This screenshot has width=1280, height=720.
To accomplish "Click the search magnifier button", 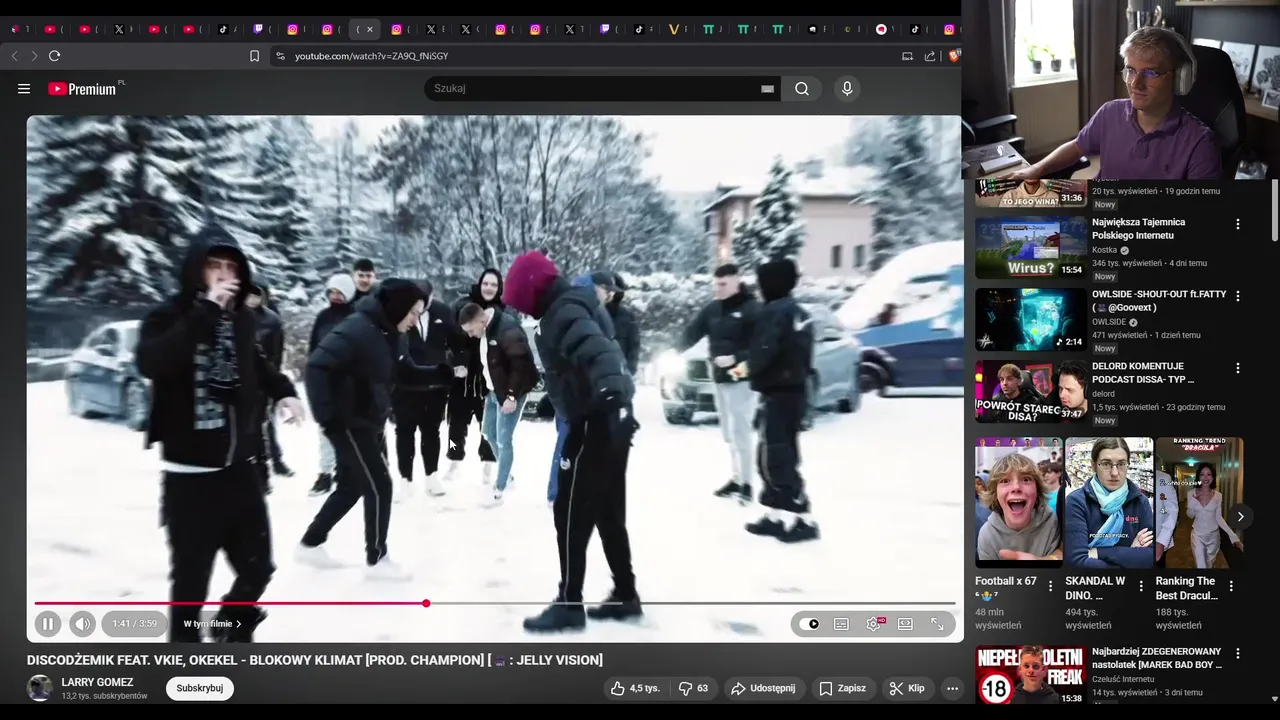I will click(802, 89).
